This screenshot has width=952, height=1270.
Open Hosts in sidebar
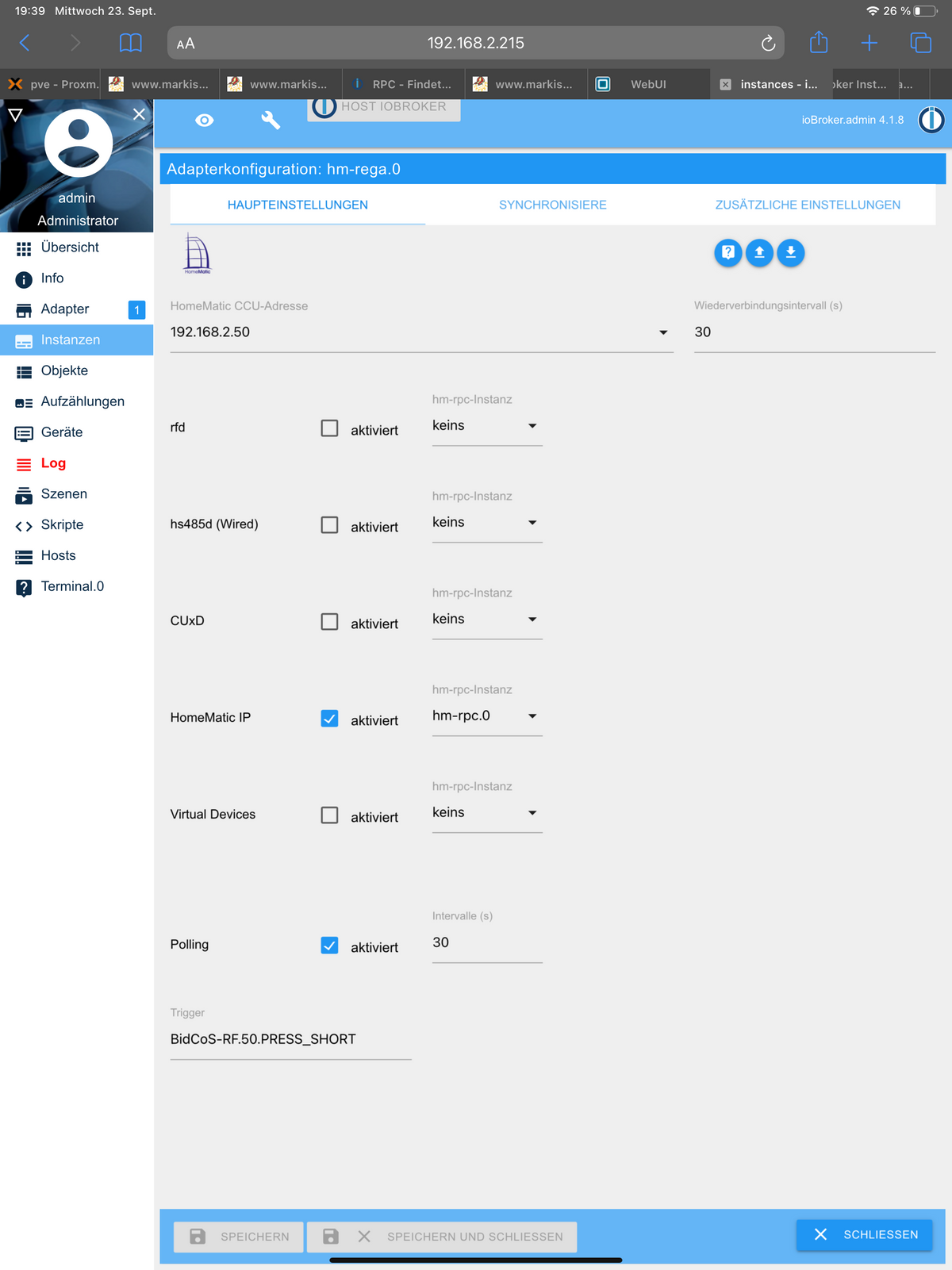77,556
